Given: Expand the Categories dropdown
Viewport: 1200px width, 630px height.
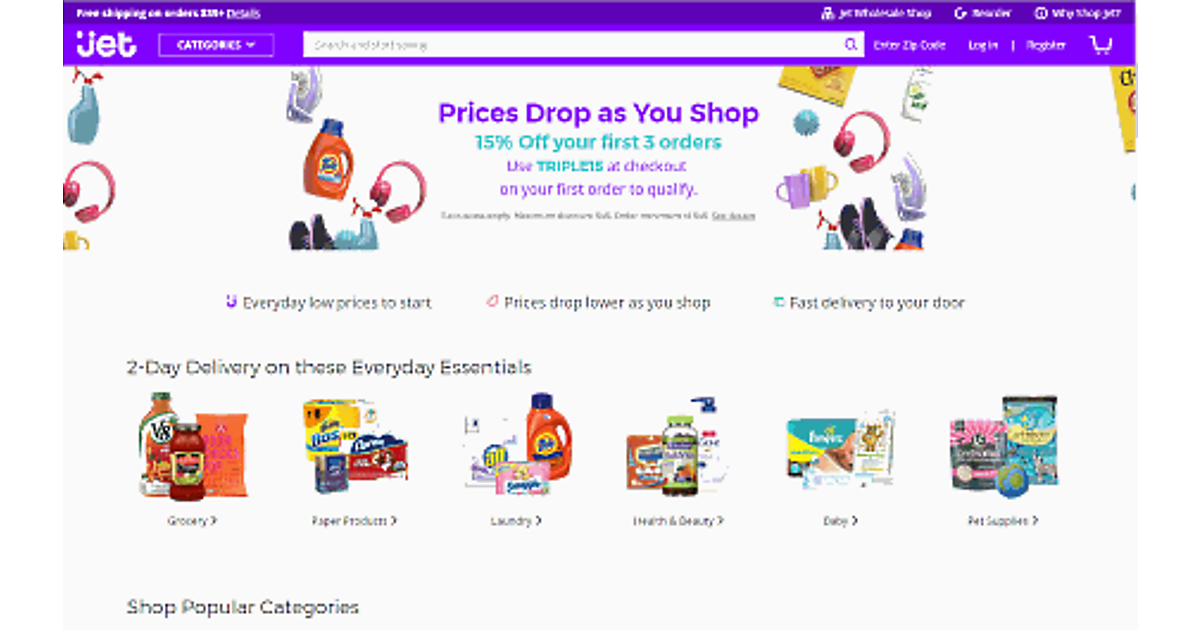Looking at the screenshot, I should click(216, 45).
